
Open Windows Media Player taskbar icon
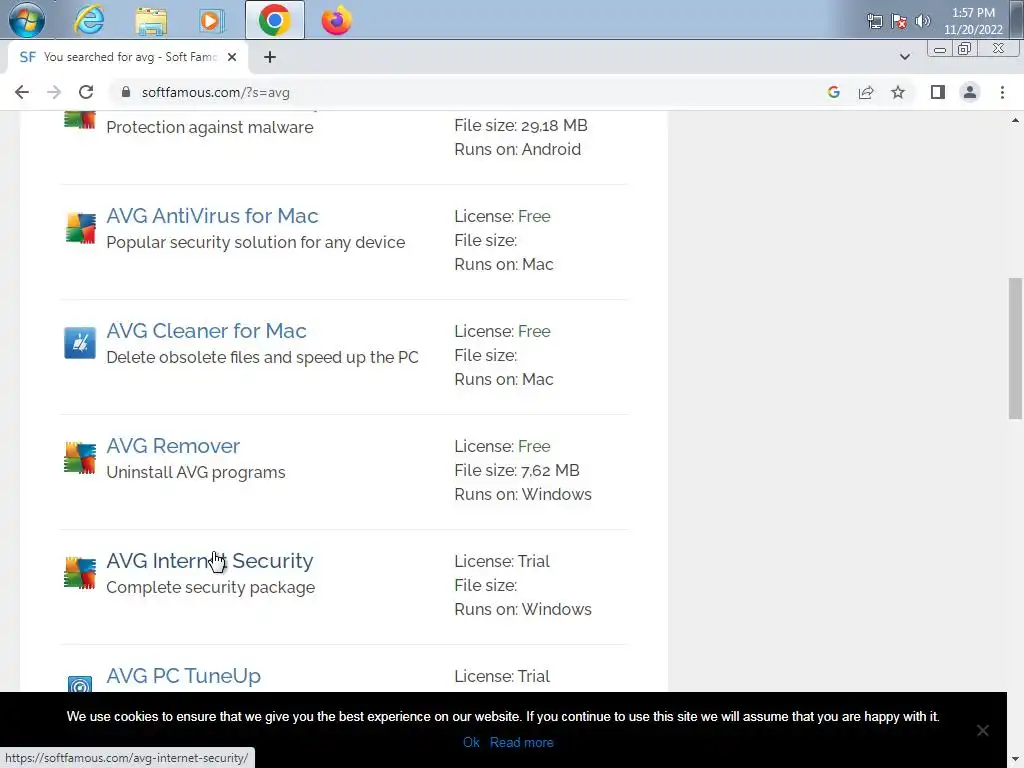[211, 20]
